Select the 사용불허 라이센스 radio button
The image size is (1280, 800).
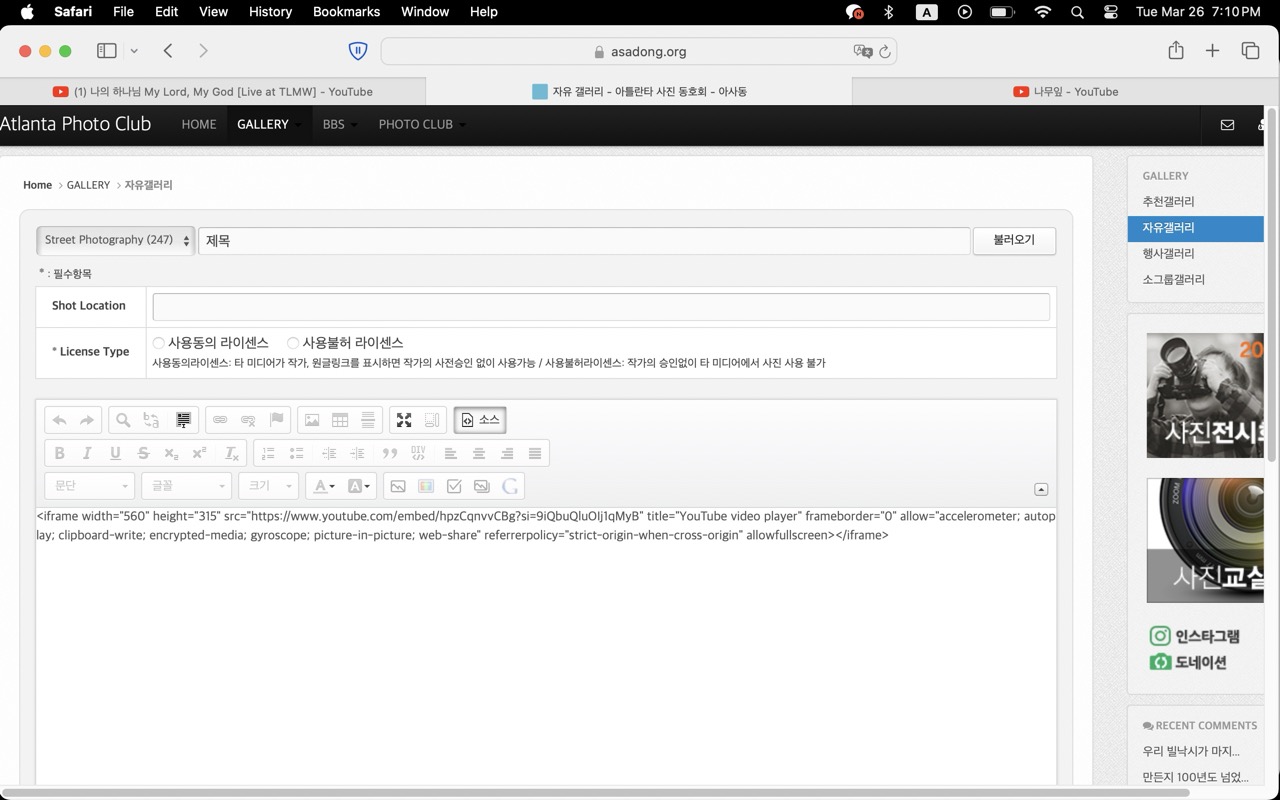pos(293,343)
